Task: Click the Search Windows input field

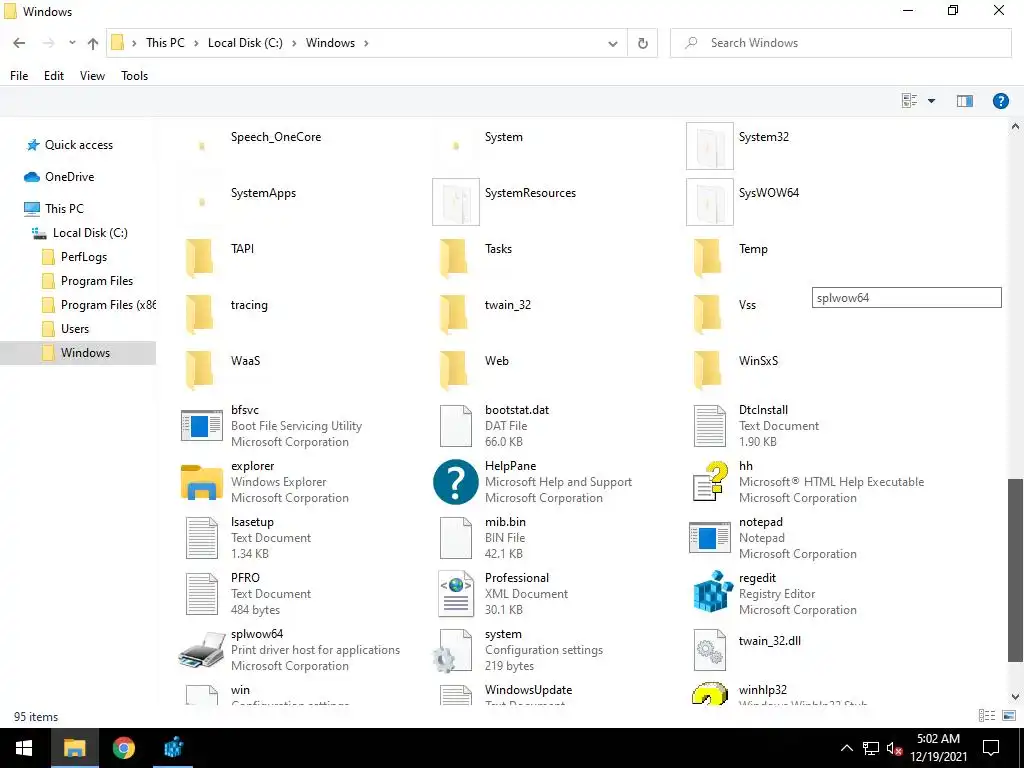Action: (840, 43)
